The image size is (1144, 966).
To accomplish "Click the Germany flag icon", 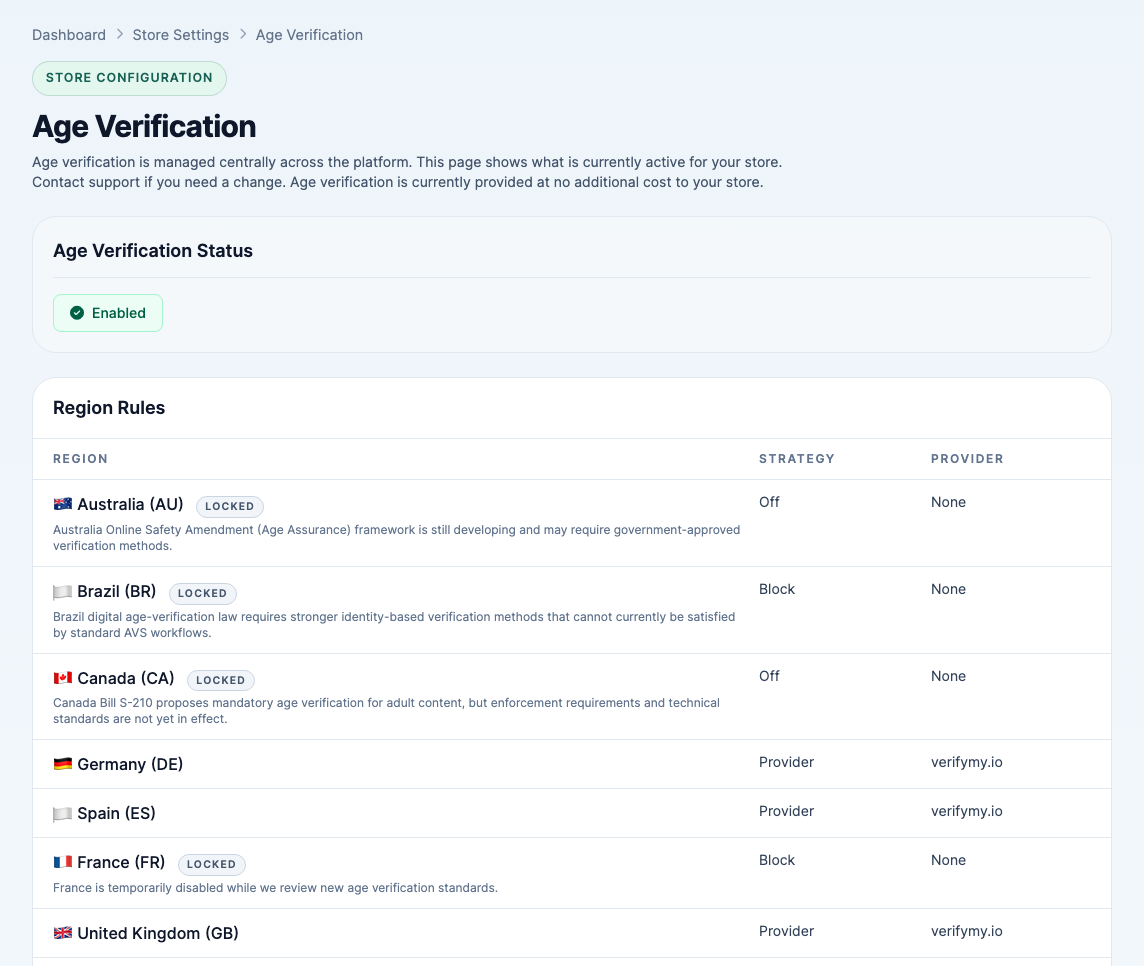I will click(x=63, y=764).
